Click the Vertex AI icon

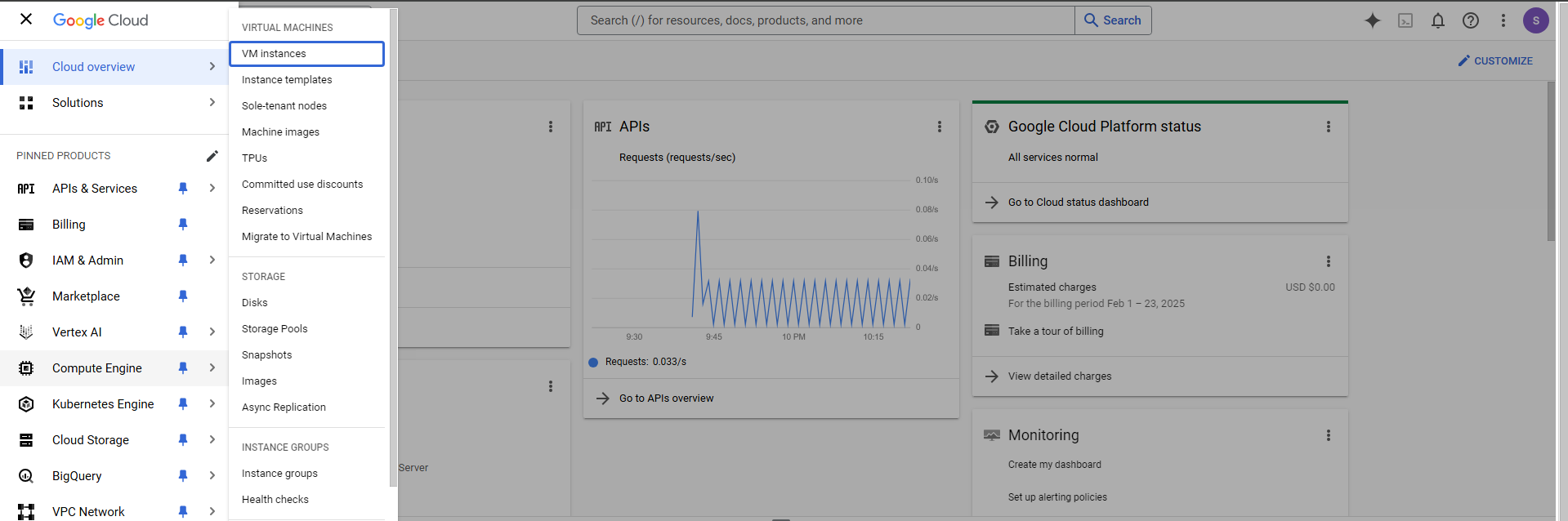tap(26, 332)
